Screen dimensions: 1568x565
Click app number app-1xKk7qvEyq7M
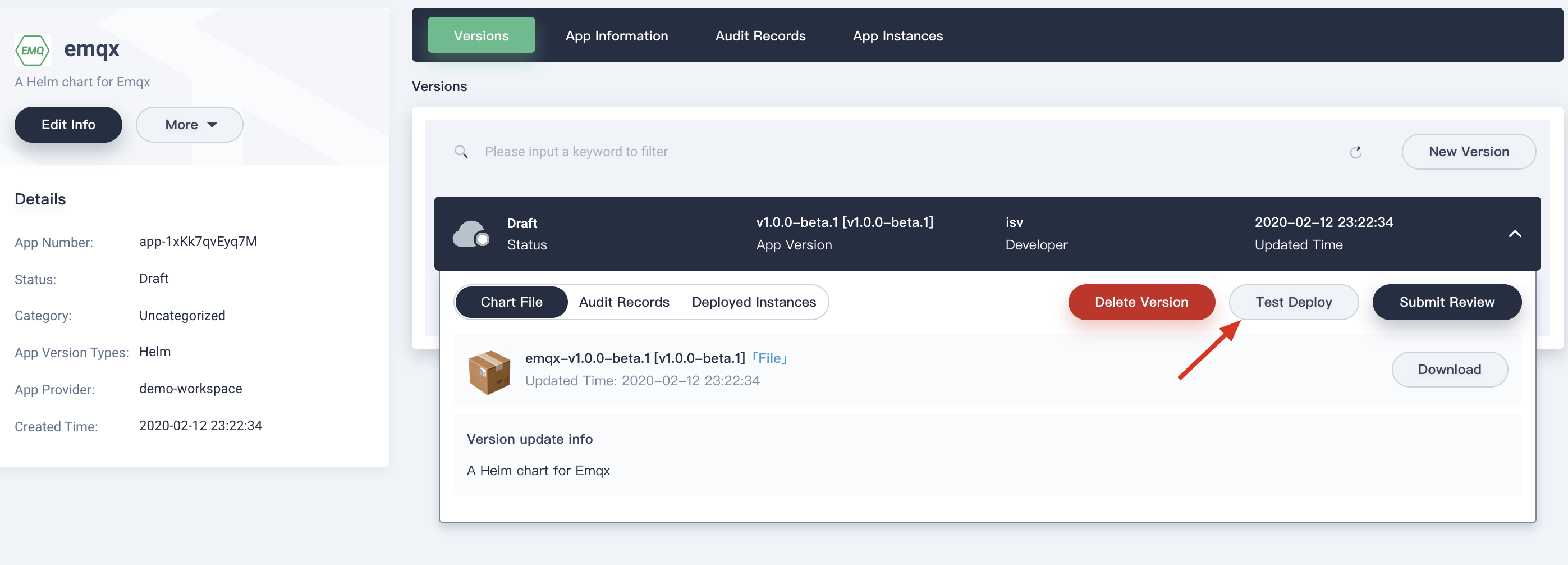click(198, 241)
